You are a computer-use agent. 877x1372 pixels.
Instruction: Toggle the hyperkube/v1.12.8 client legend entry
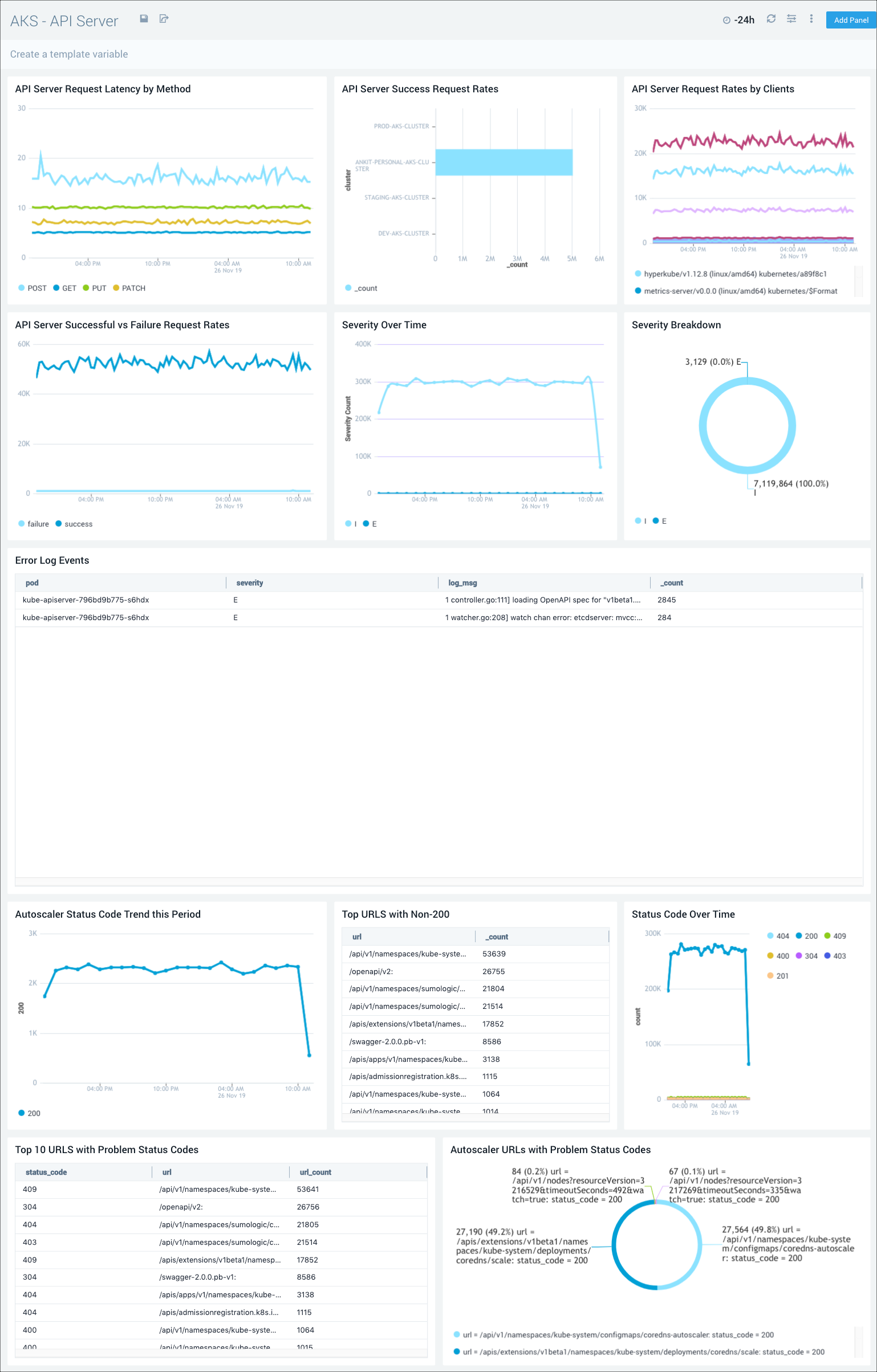pos(731,274)
